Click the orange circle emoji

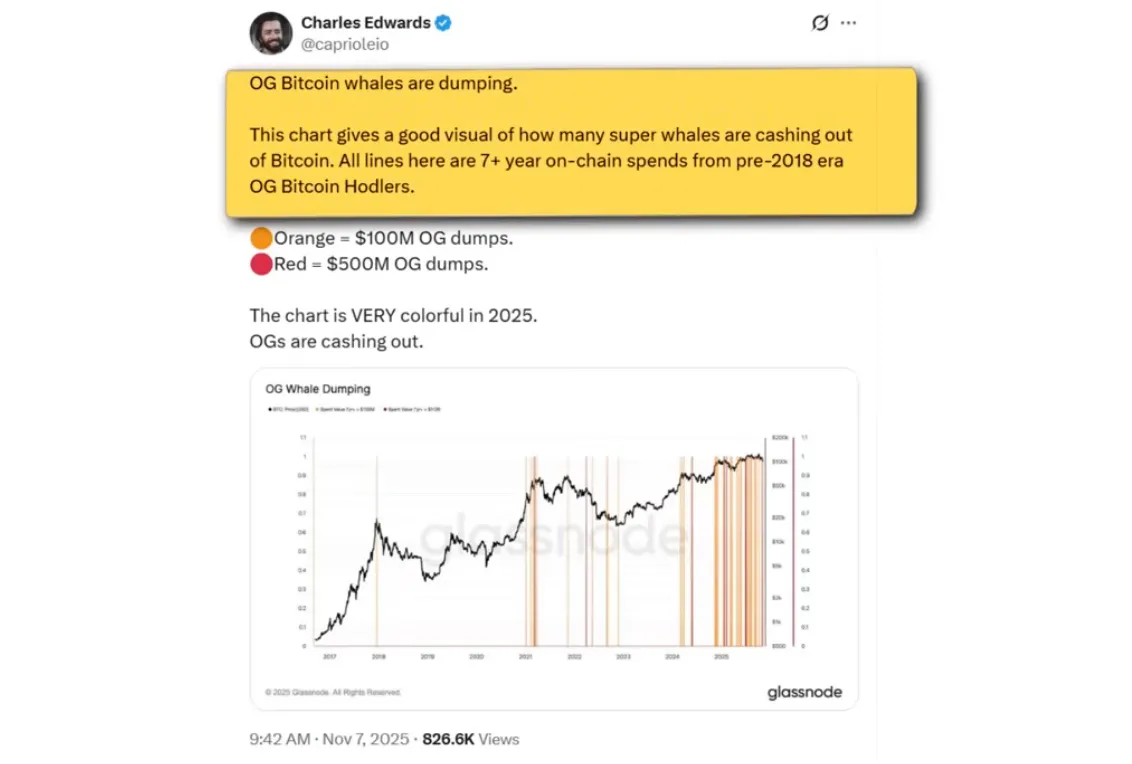pos(261,239)
